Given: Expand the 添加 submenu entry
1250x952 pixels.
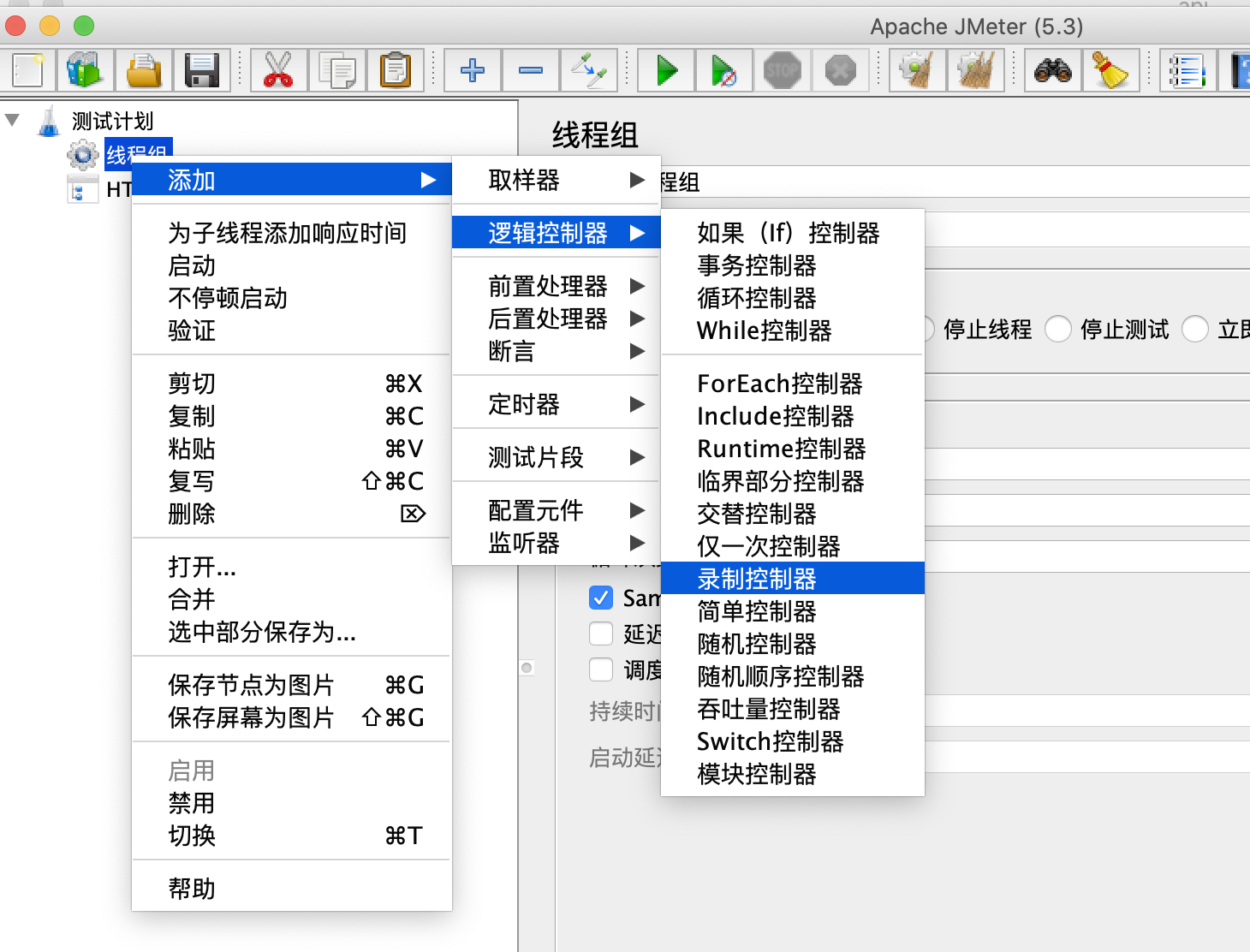Looking at the screenshot, I should tap(292, 180).
